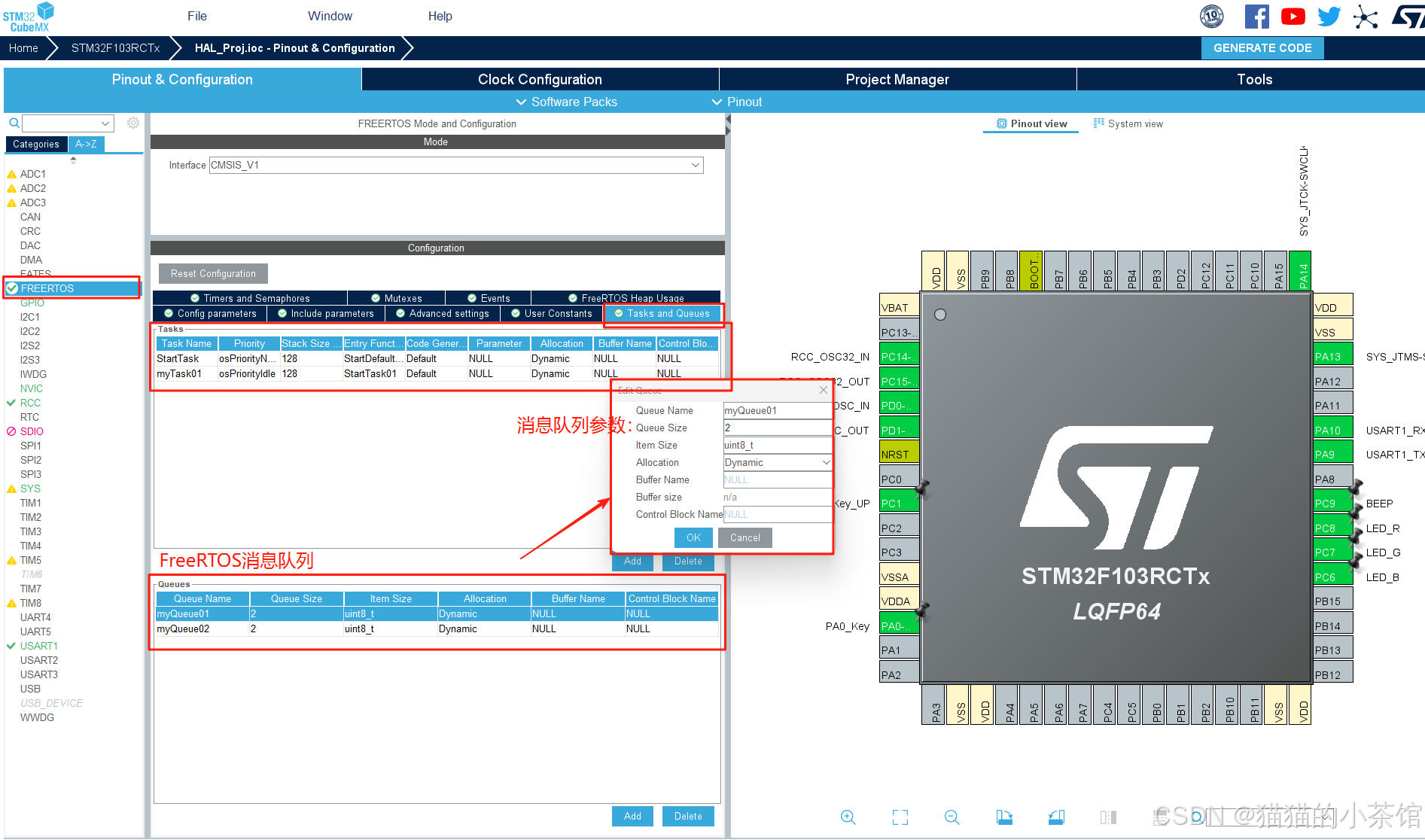
Task: Open the Interface CMSIS_V1 dropdown
Action: pos(456,165)
